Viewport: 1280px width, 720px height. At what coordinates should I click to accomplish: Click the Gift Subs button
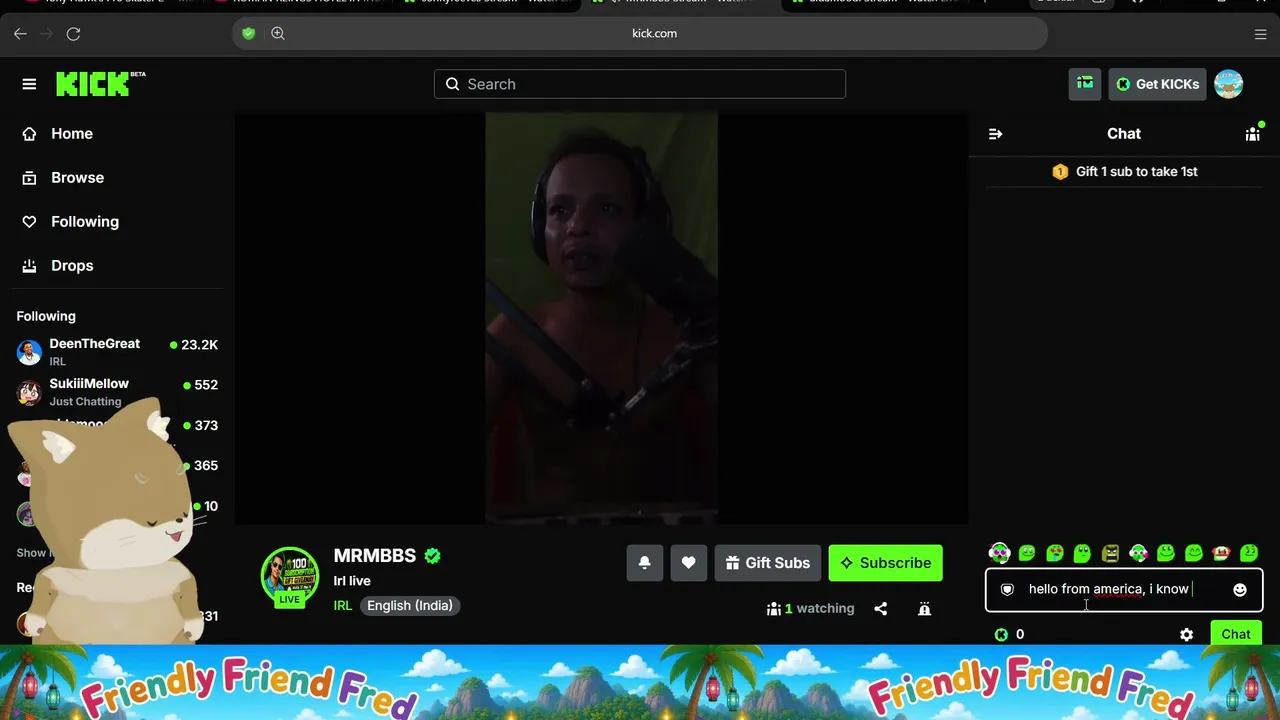point(768,563)
